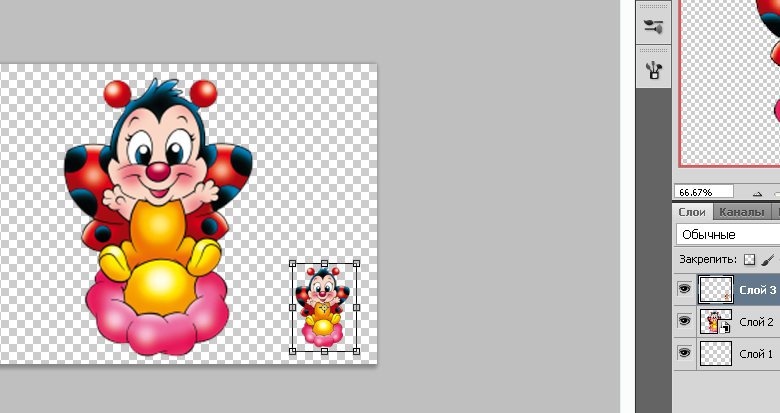Click the Слой 1 layer thumbnail
Image resolution: width=780 pixels, height=413 pixels.
tap(715, 353)
